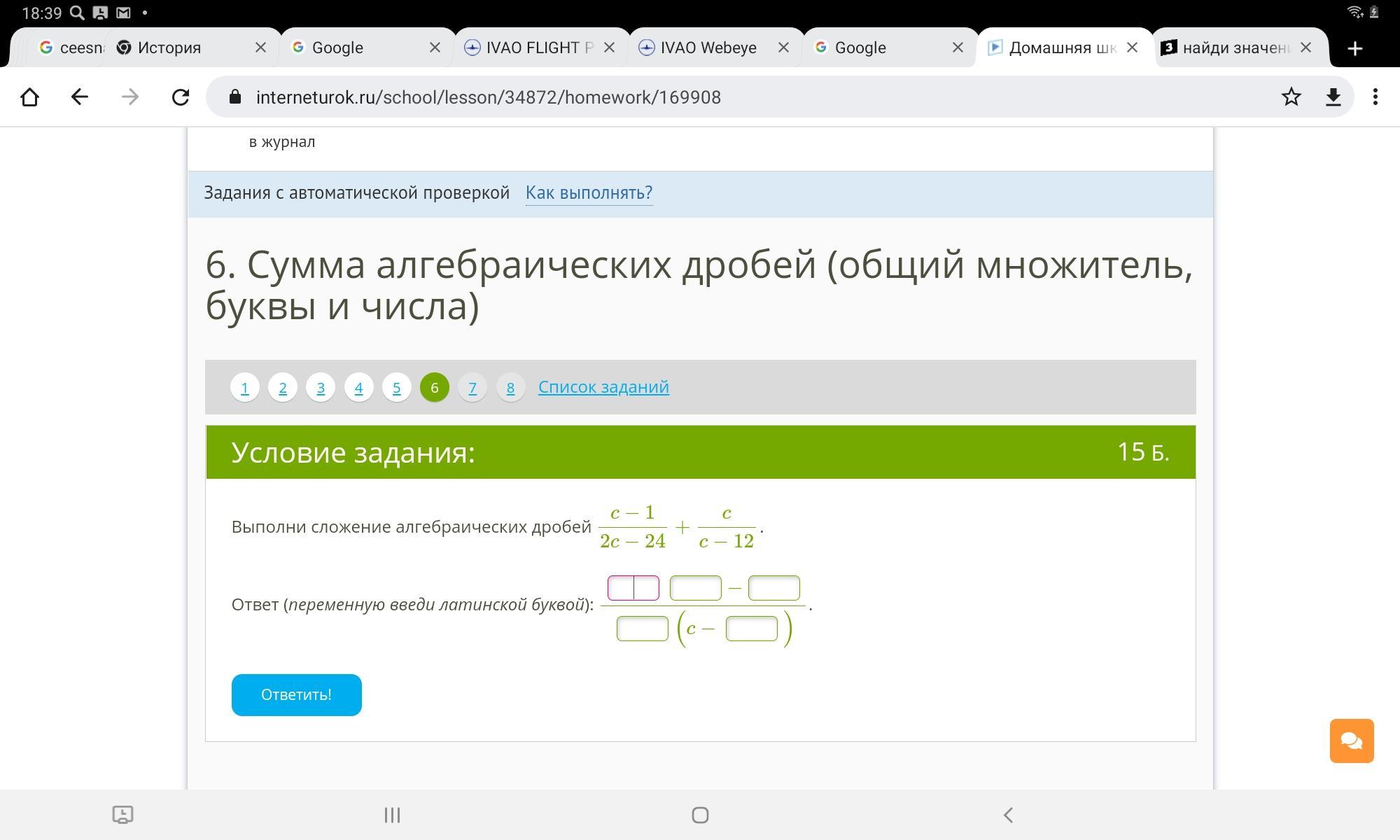
Task: Open the orange chat support button
Action: 1351,741
